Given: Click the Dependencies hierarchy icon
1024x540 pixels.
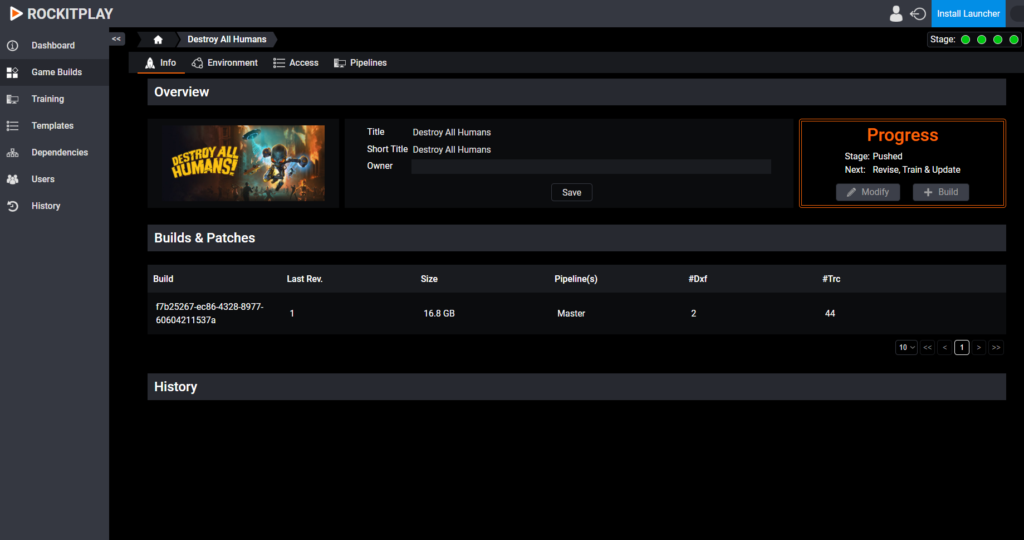Looking at the screenshot, I should (12, 153).
